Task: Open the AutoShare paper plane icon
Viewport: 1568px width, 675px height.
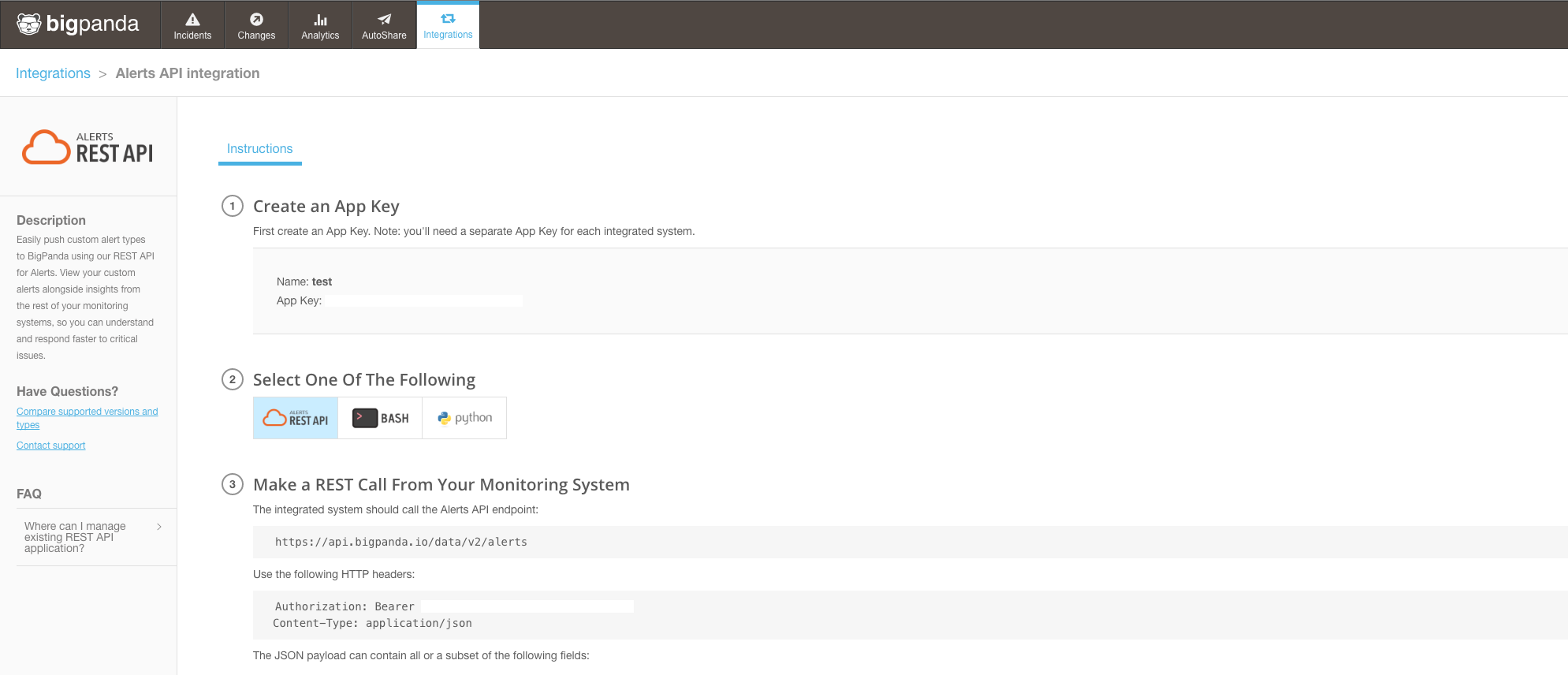Action: (384, 20)
